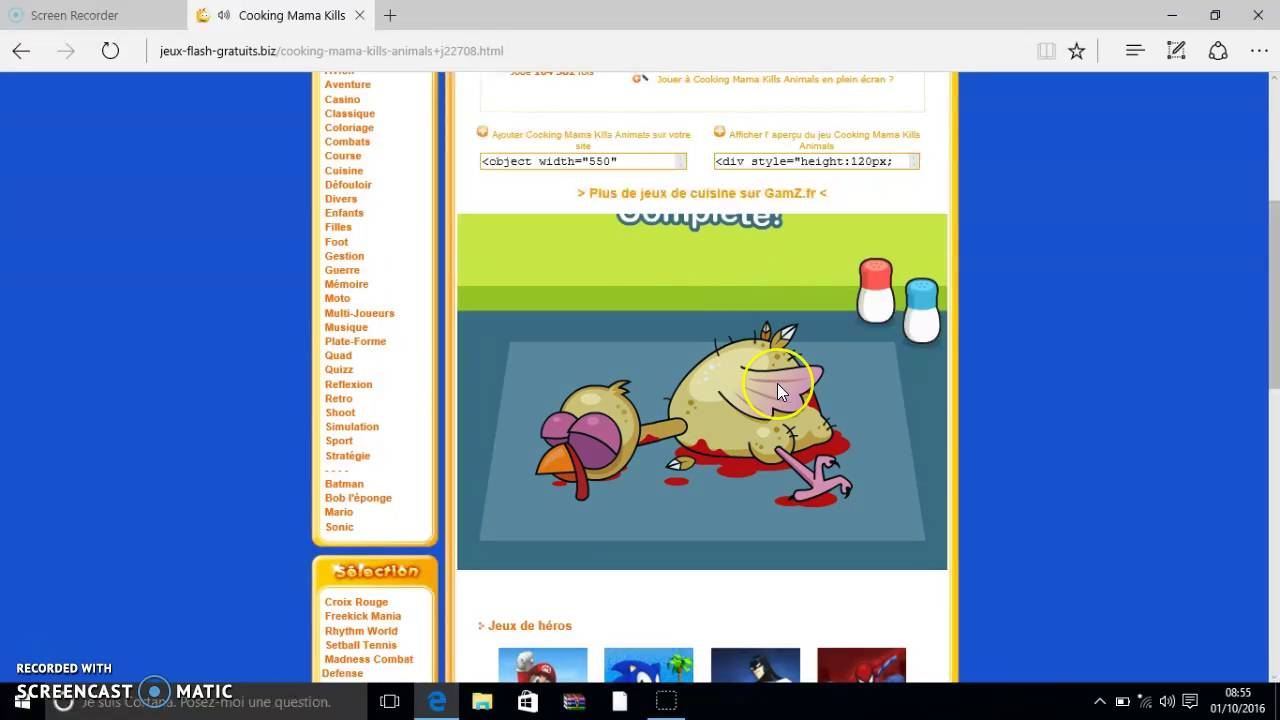Screen dimensions: 1280x720
Task: Open the Défouloir category
Action: pos(348,184)
